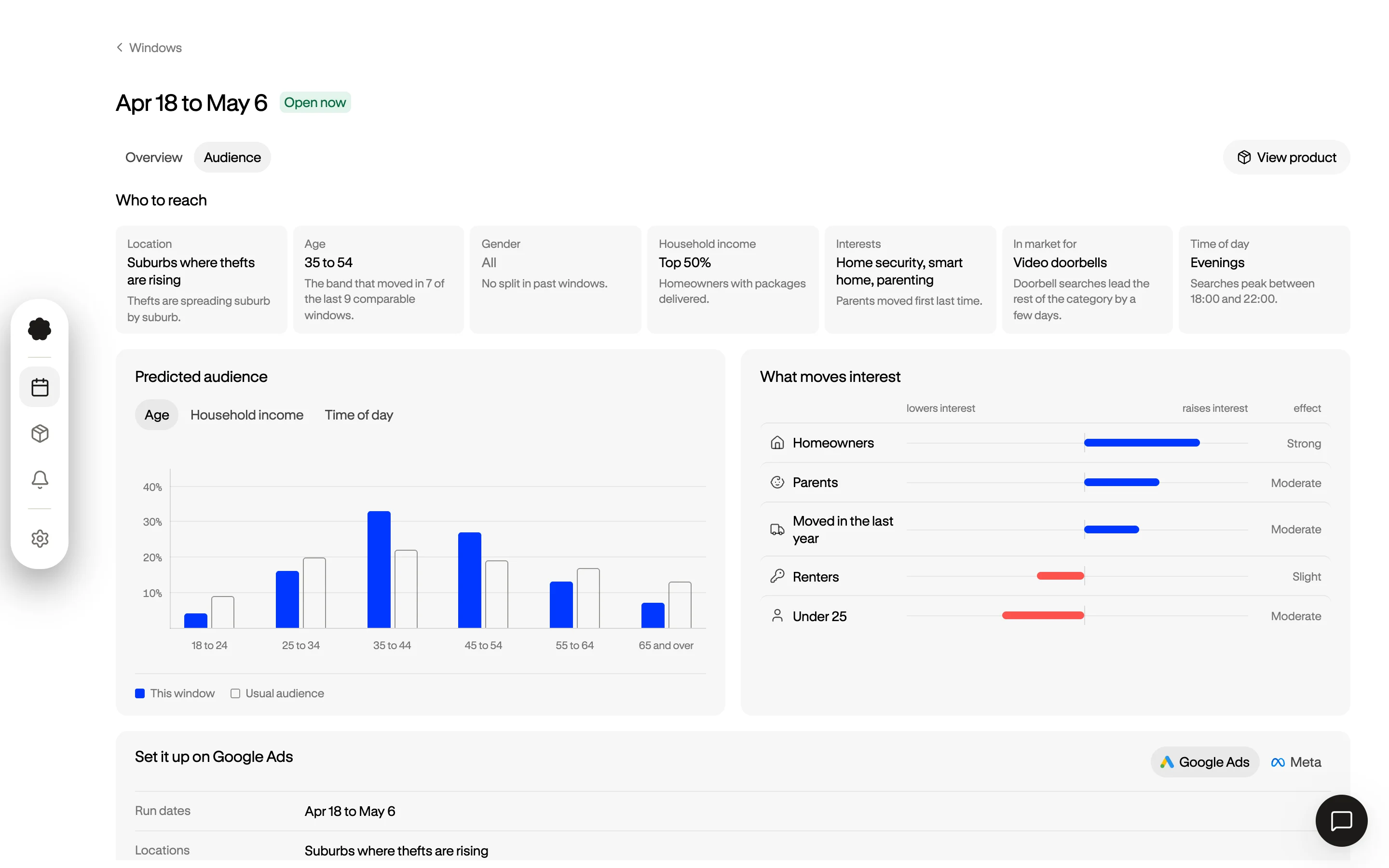Open the Interests card
Viewport: 1389px width, 868px height.
(x=910, y=280)
